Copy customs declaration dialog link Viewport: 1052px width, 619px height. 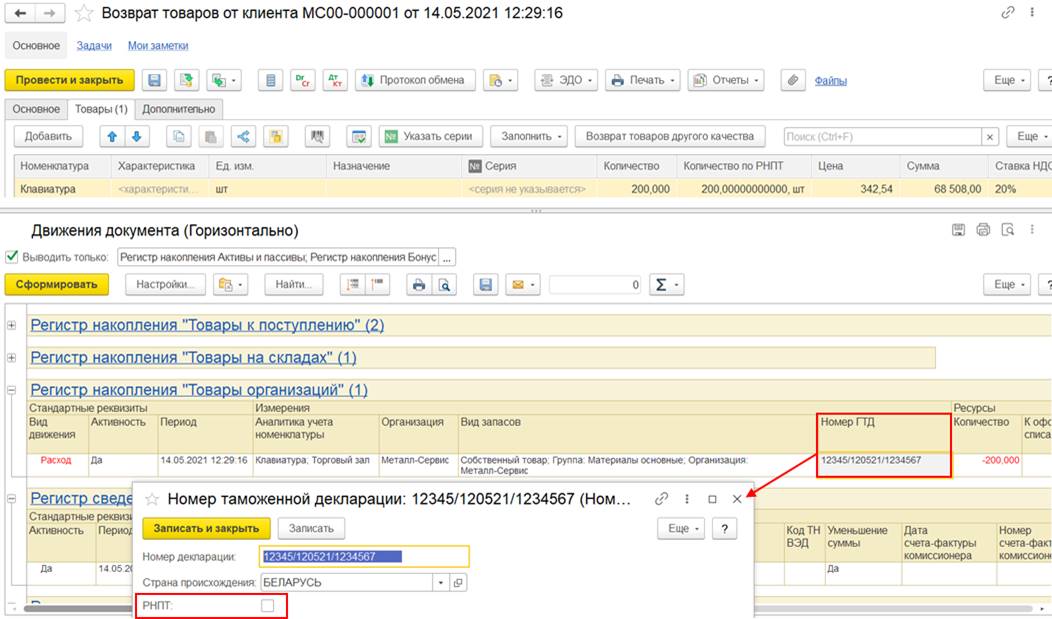pyautogui.click(x=661, y=499)
